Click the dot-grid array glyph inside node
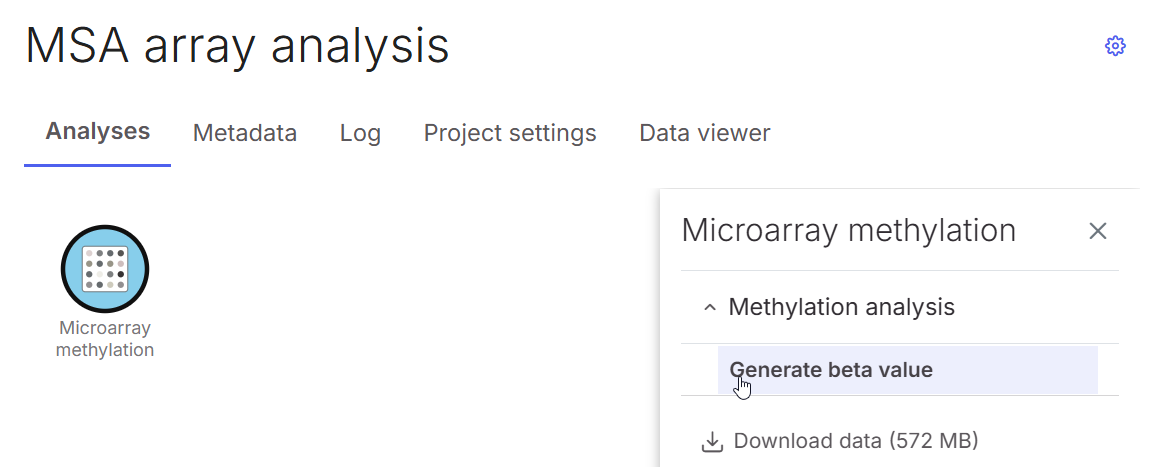 [x=105, y=269]
